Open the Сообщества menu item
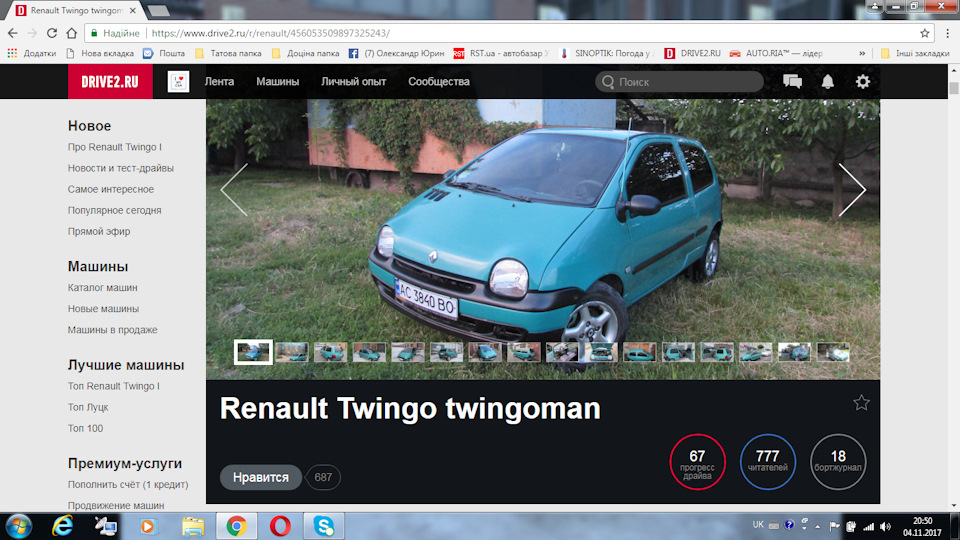The width and height of the screenshot is (960, 540). pos(439,81)
